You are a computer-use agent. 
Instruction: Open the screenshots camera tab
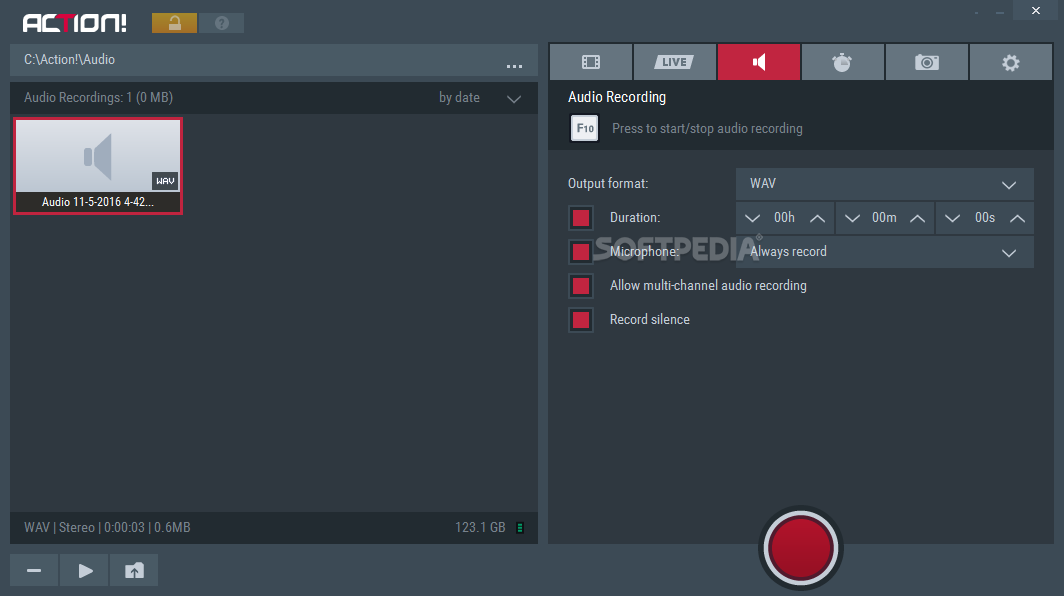click(x=927, y=62)
